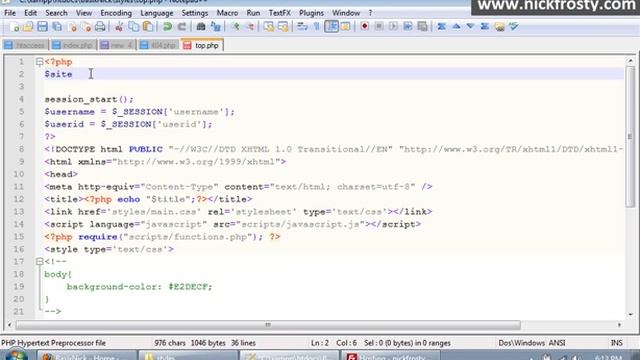Open Find dialog with binoculars icon

tap(201, 27)
